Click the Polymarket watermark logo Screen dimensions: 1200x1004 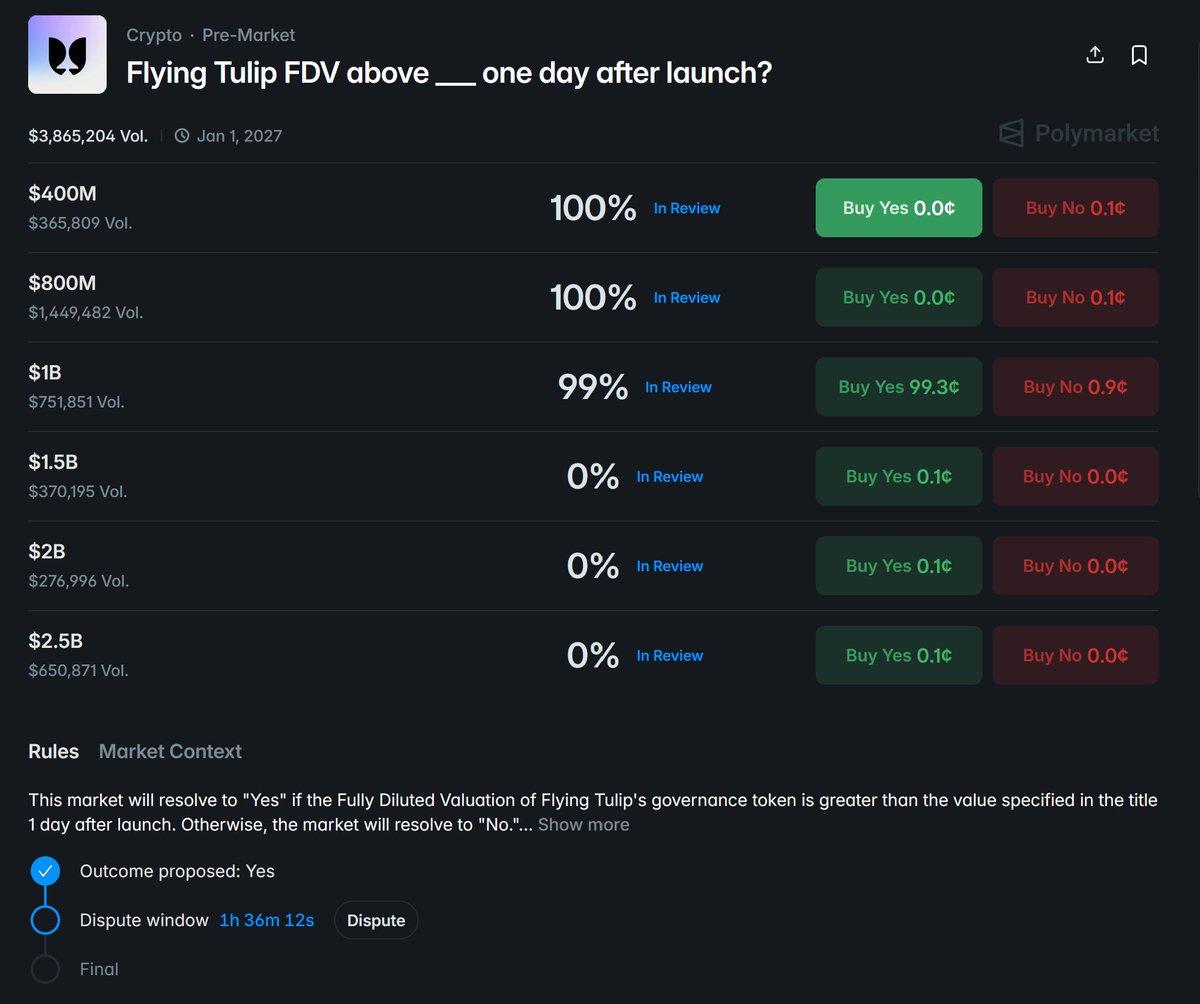point(1076,133)
